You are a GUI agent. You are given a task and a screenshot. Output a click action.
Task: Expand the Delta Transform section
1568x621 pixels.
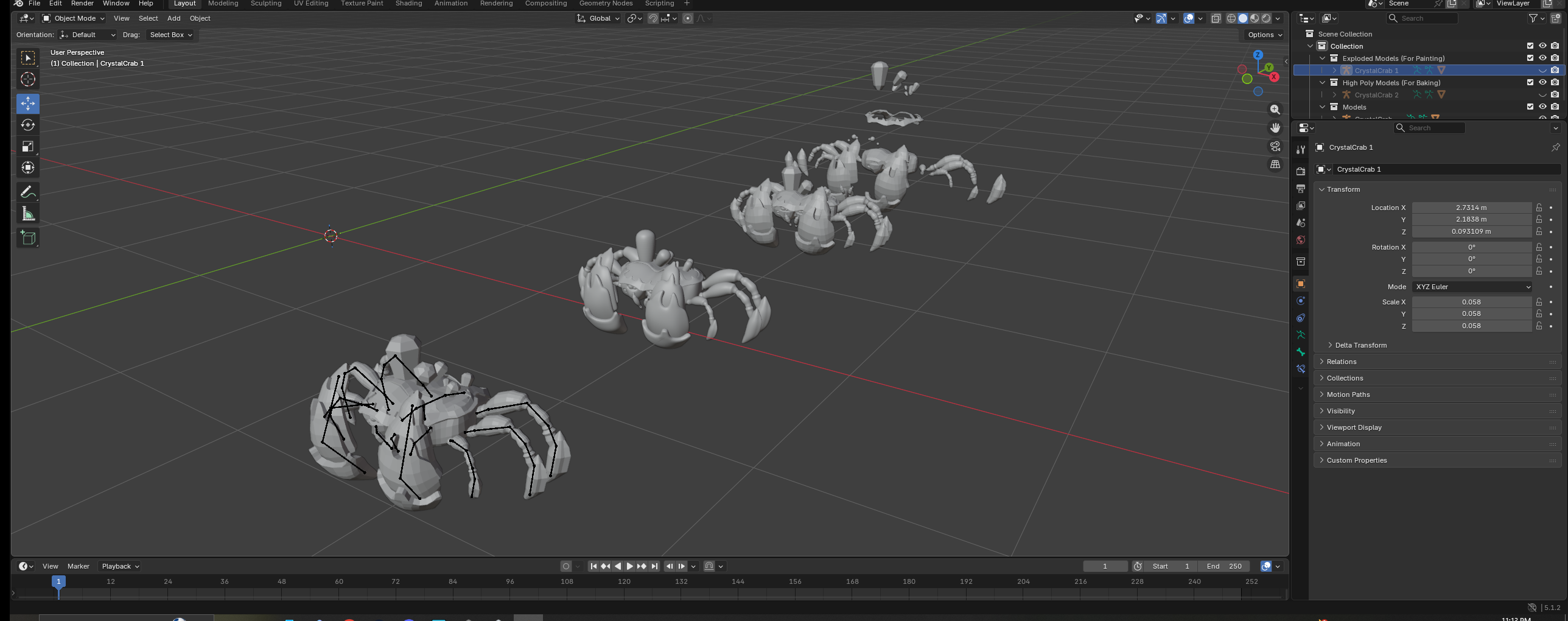point(1360,345)
